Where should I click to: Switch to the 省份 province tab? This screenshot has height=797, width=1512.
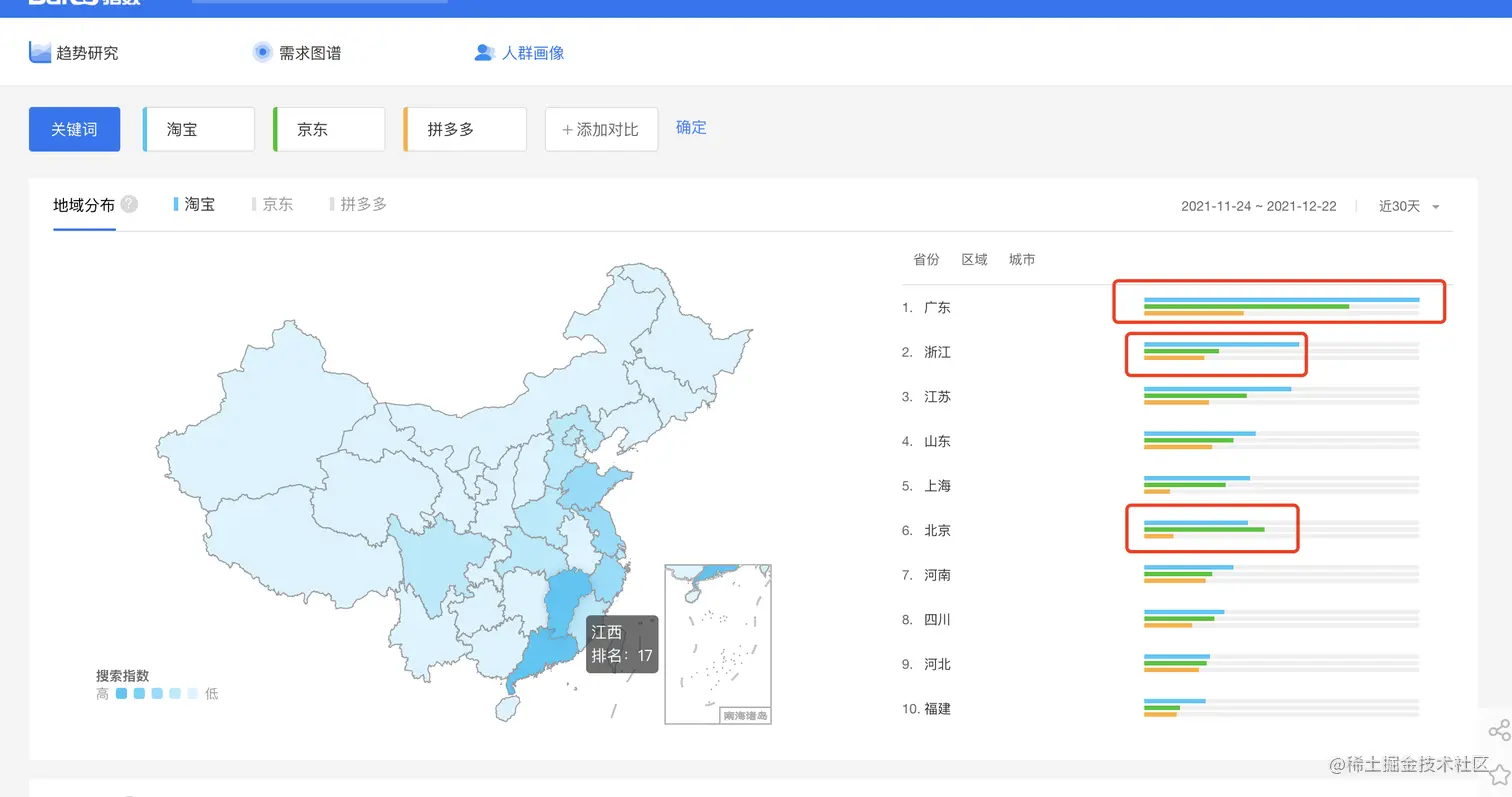pos(926,259)
